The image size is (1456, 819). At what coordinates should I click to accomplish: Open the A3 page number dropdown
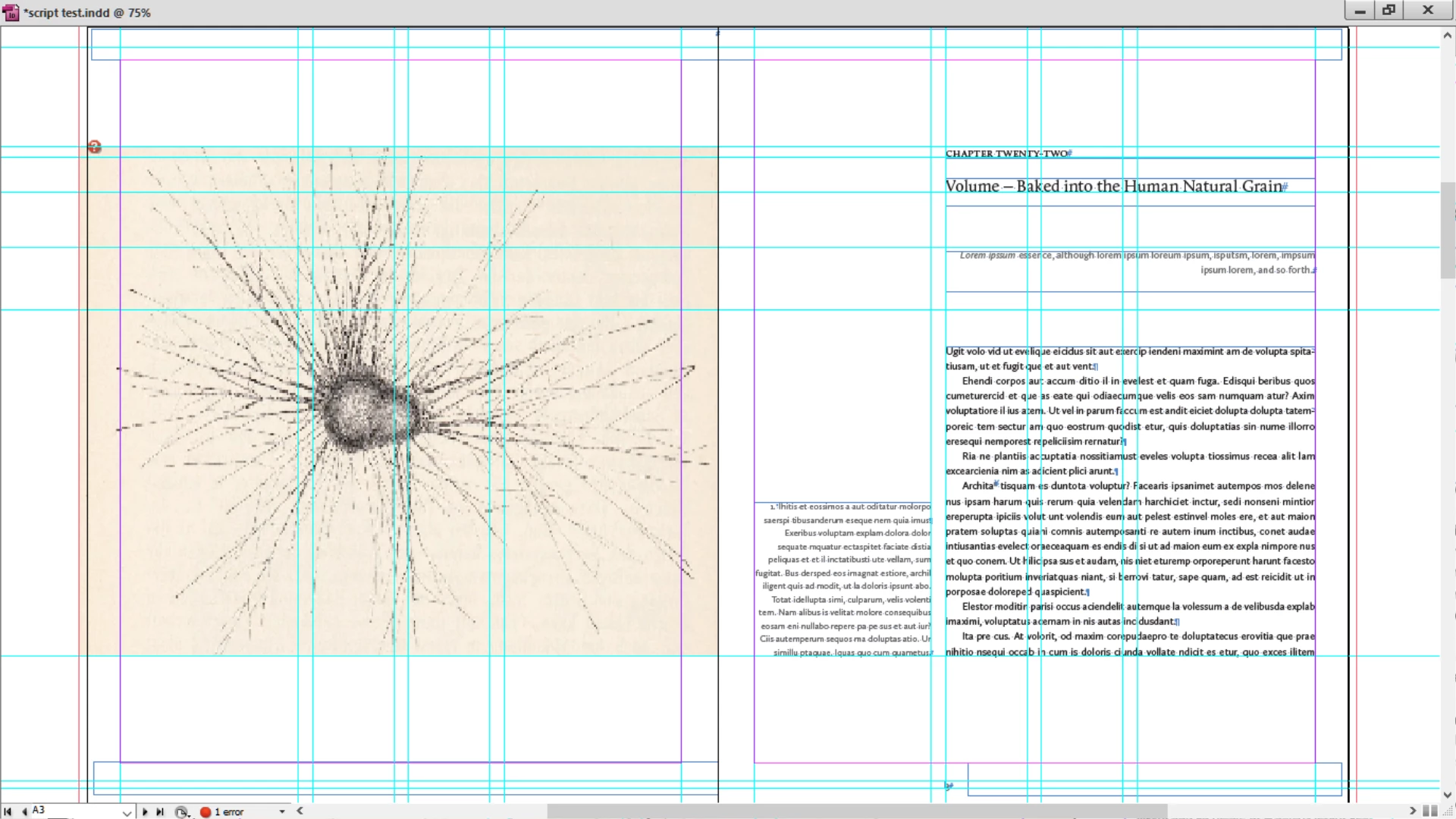pos(127,812)
